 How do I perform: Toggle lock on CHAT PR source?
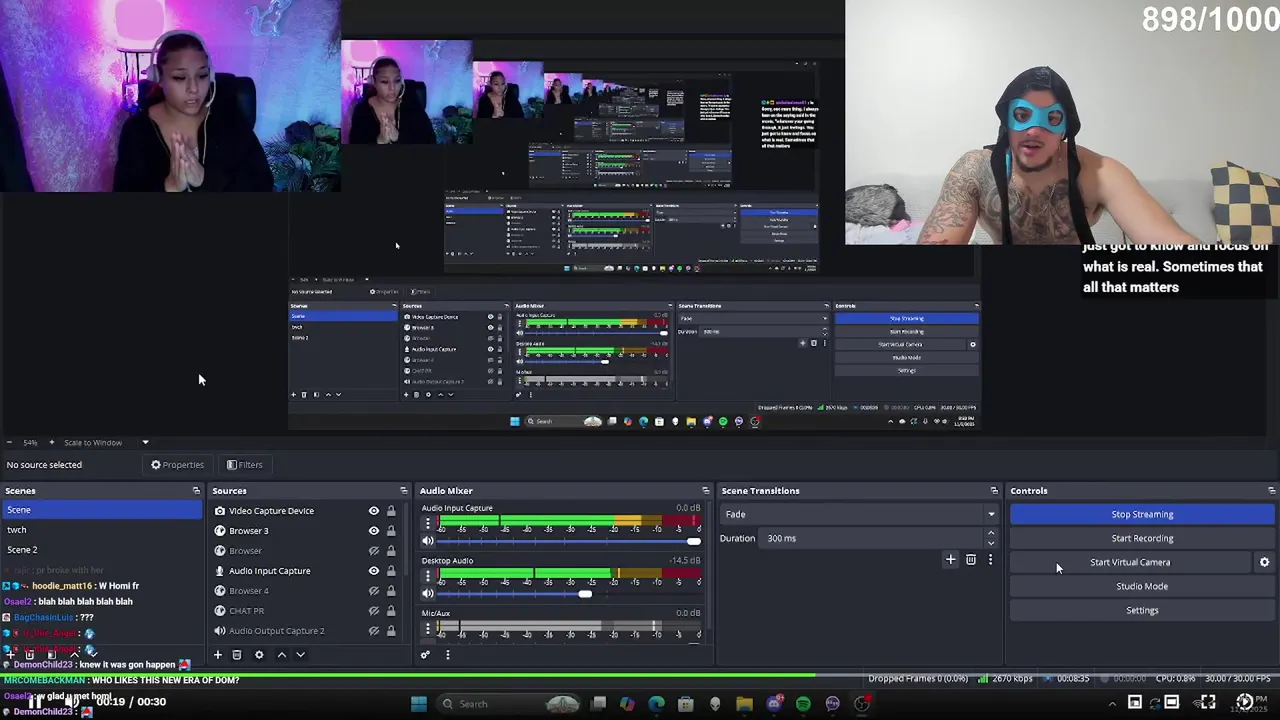(x=391, y=611)
